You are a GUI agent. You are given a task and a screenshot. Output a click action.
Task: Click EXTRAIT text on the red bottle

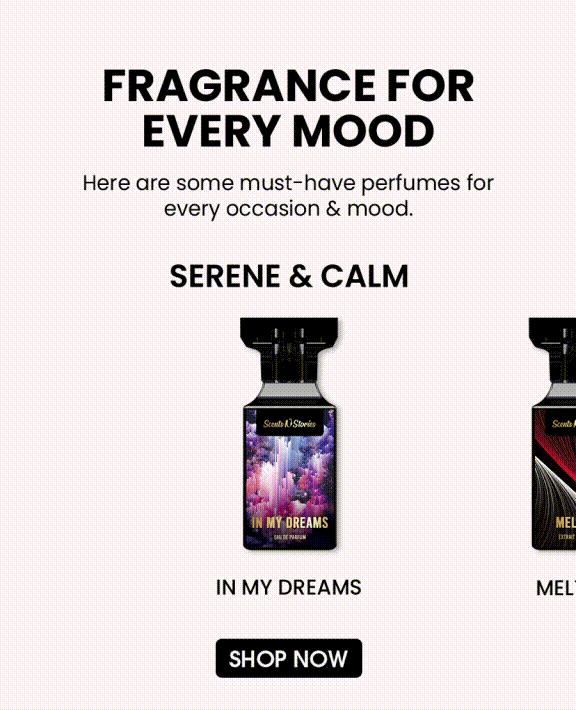pos(567,537)
